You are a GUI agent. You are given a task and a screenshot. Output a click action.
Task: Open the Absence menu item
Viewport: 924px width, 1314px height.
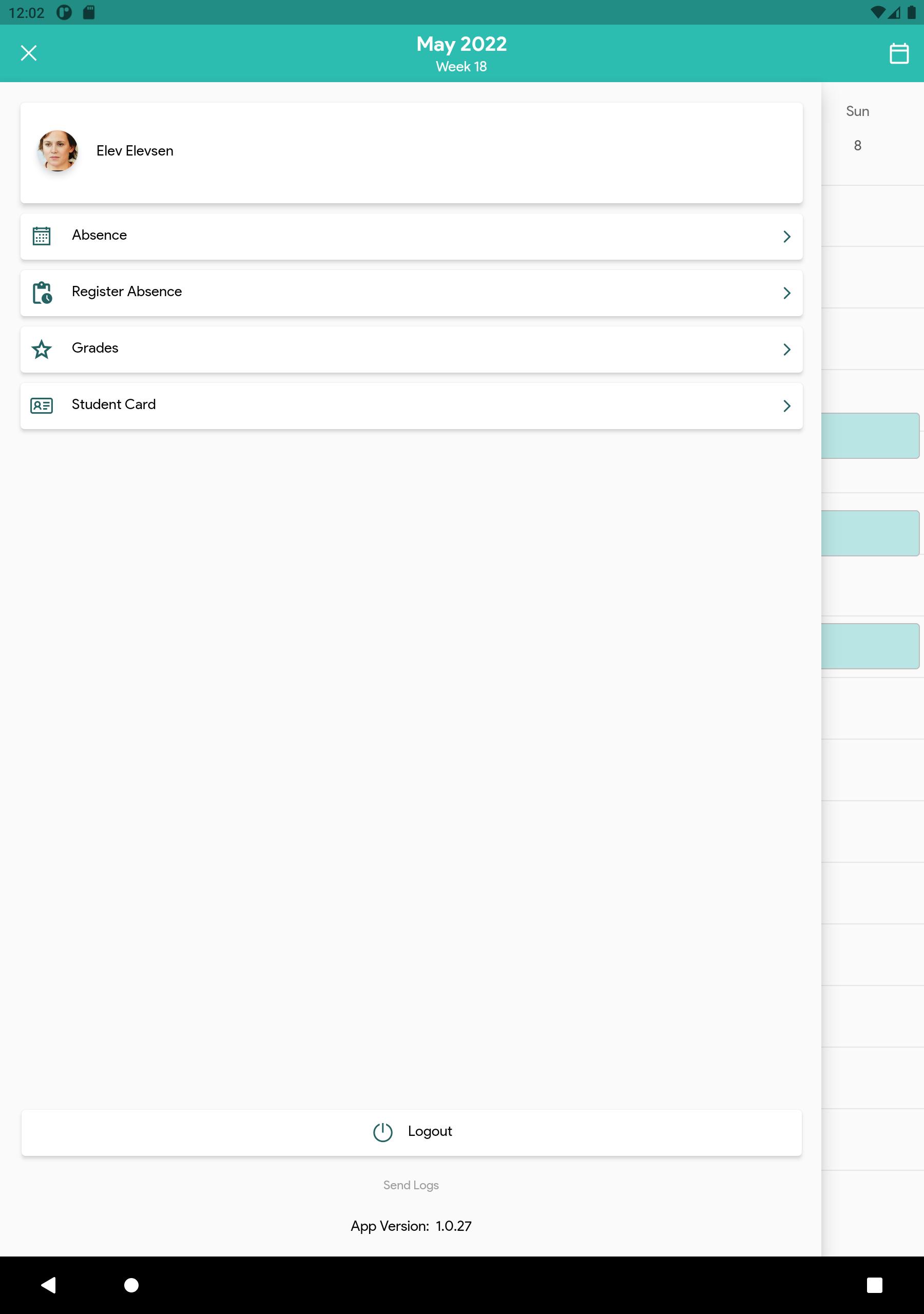pyautogui.click(x=411, y=236)
